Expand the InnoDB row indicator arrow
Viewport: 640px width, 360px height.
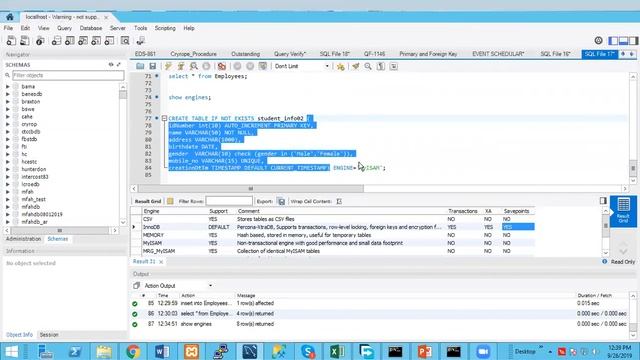[x=134, y=227]
